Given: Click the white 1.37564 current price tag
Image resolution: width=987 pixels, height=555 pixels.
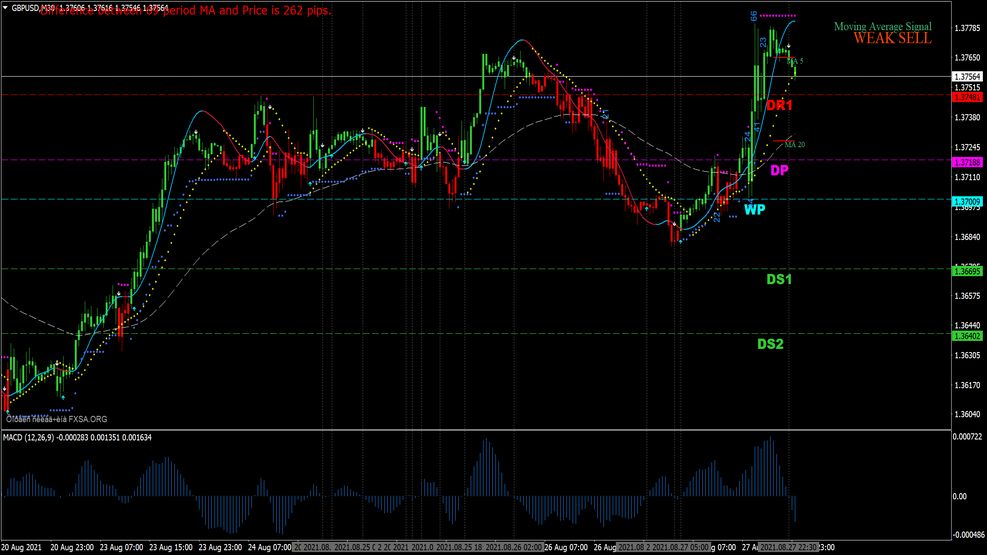Looking at the screenshot, I should pos(966,77).
